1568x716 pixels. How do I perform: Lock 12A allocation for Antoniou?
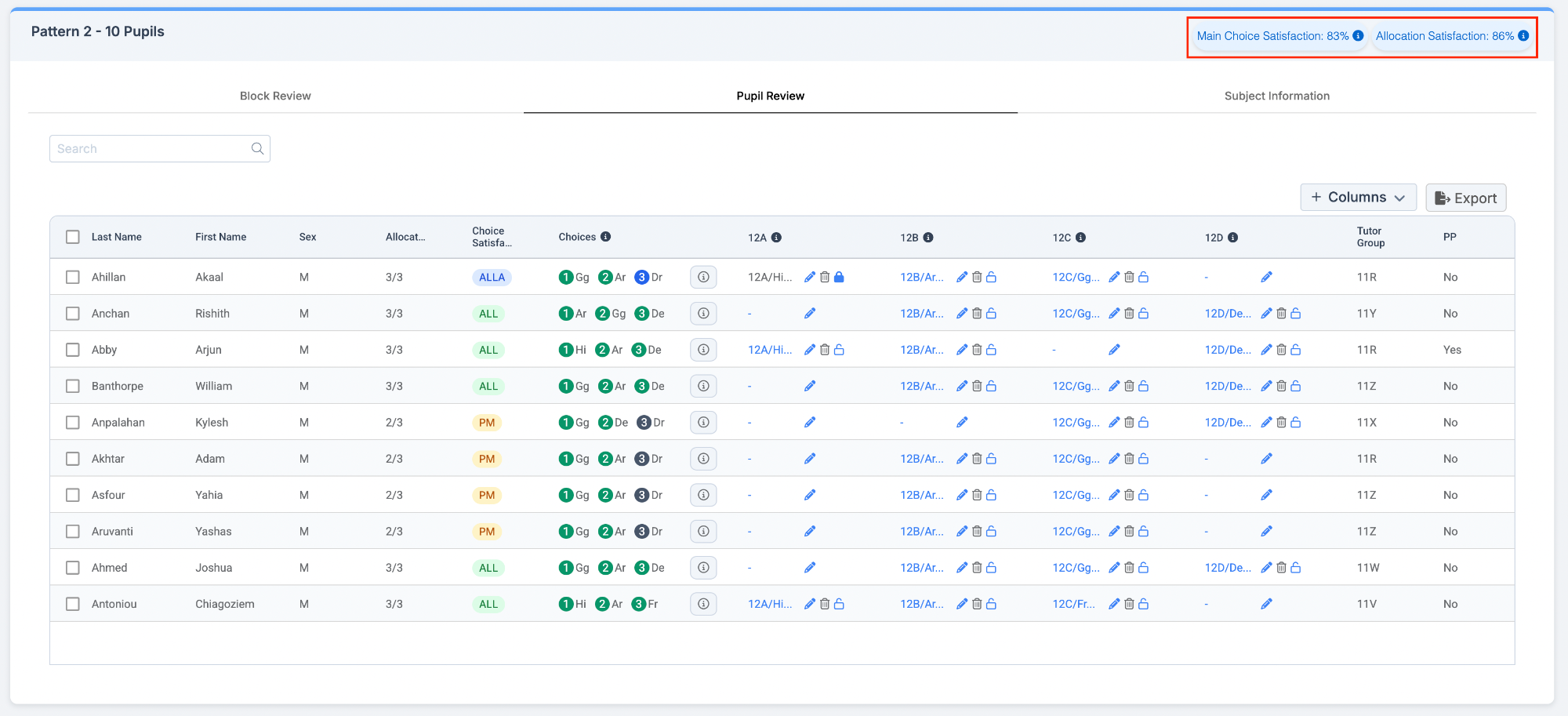pos(839,604)
